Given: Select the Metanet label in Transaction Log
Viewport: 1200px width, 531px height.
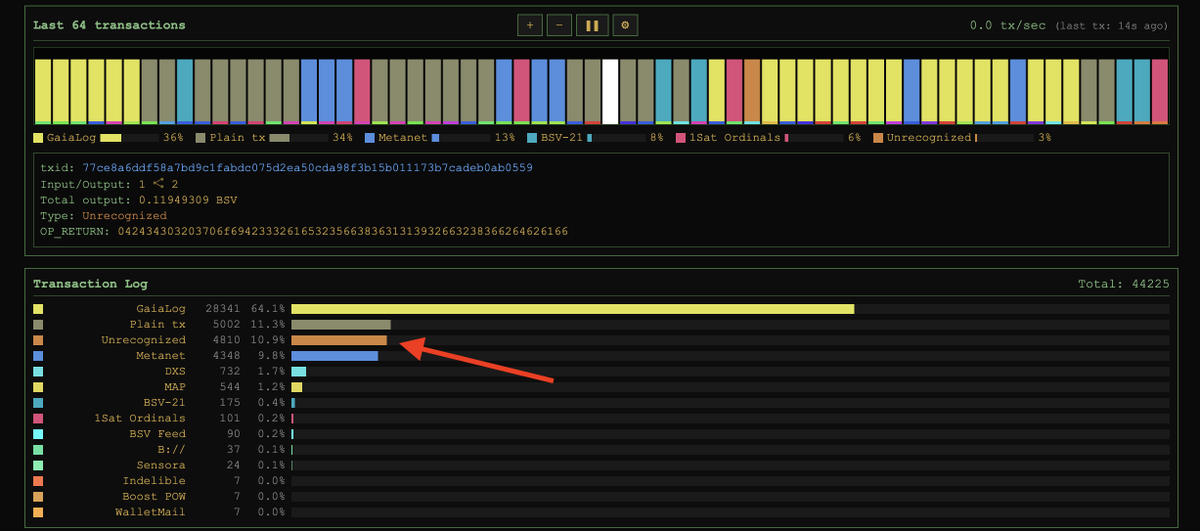Looking at the screenshot, I should pos(161,356).
